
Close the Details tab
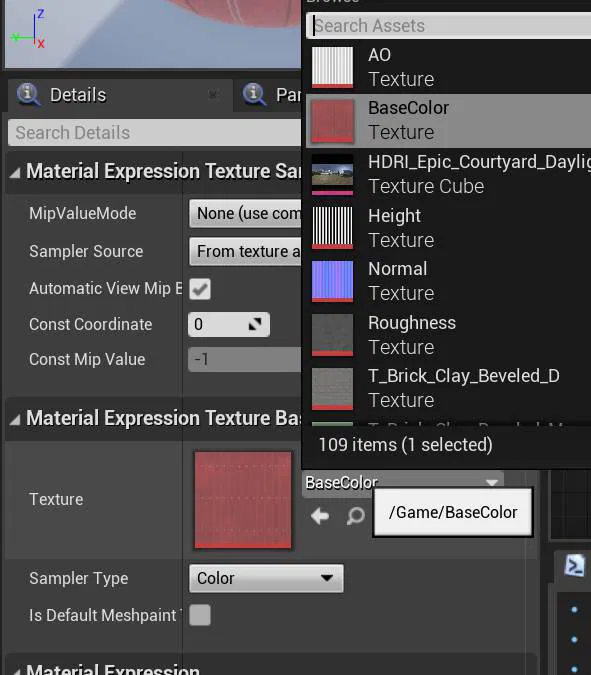pos(213,94)
